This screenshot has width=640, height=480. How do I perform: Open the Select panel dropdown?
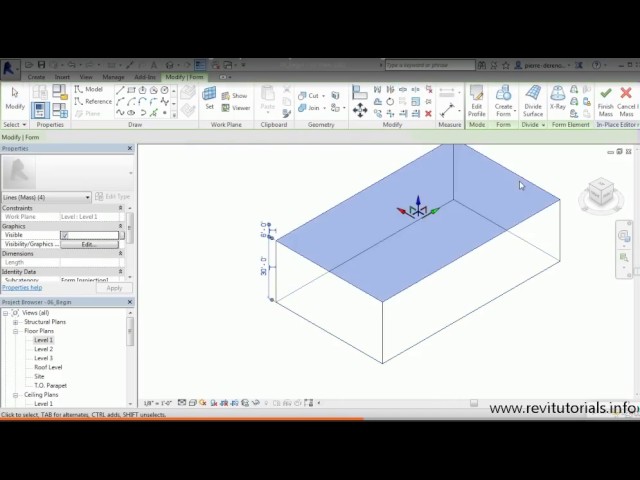(x=14, y=124)
